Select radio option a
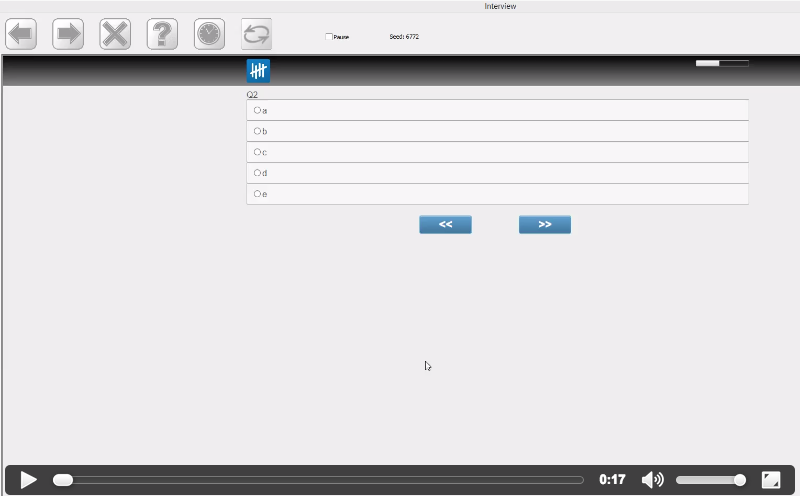 (x=257, y=110)
